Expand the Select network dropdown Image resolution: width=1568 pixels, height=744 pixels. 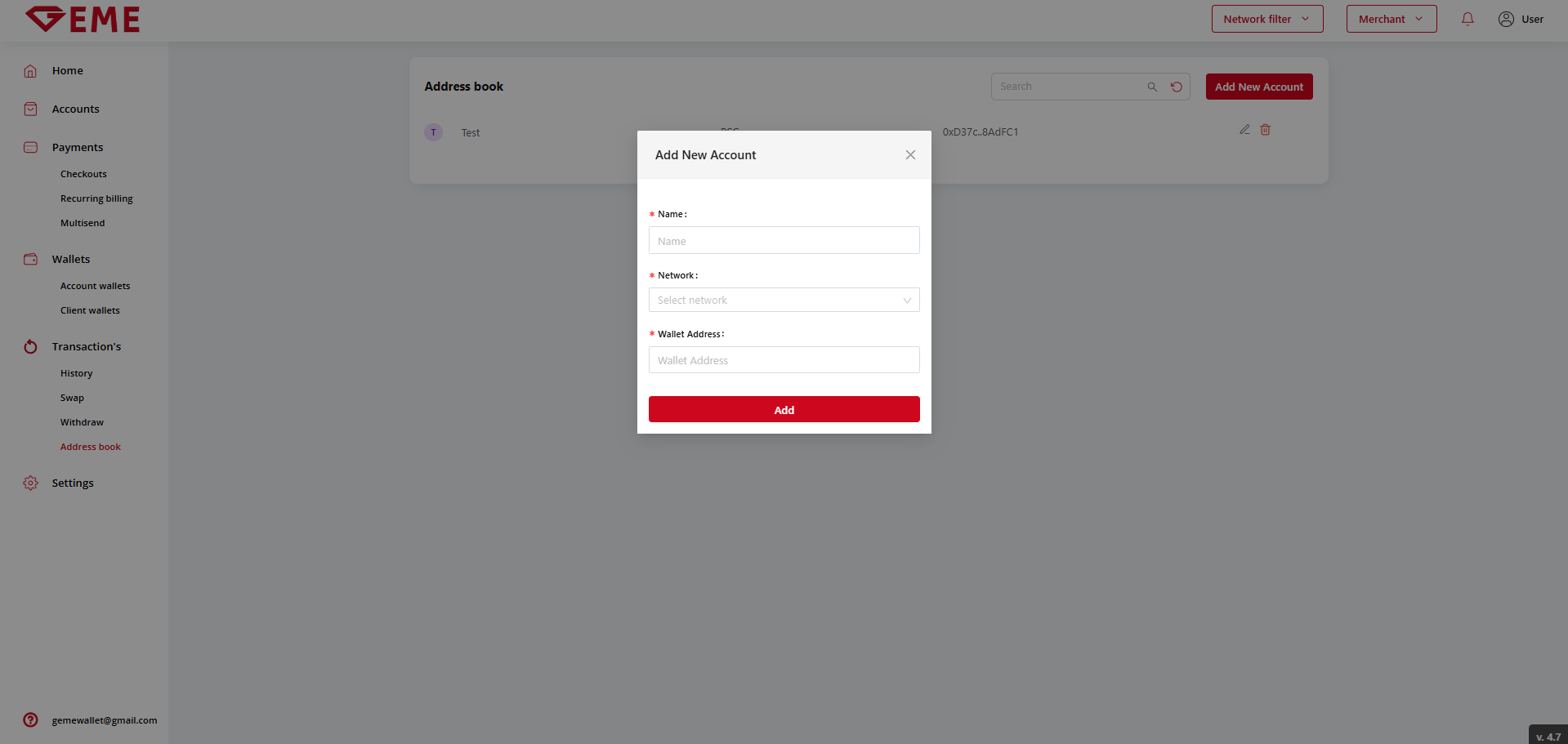[x=784, y=300]
